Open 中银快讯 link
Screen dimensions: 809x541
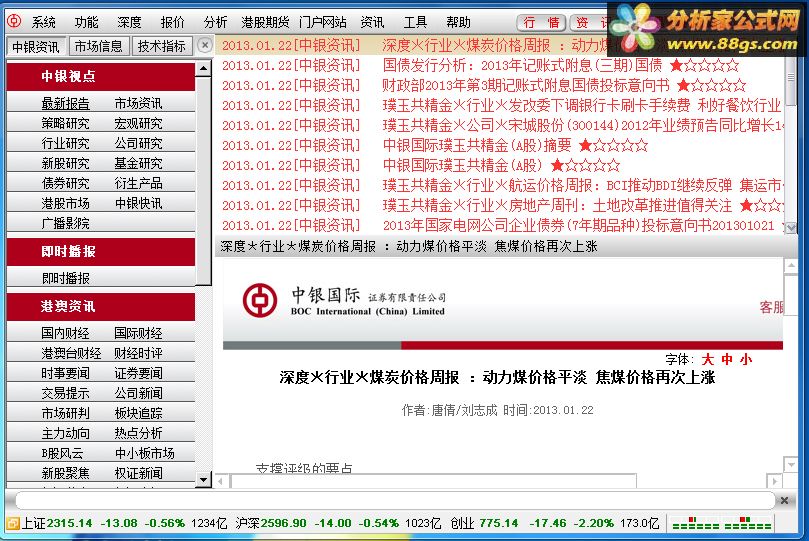point(138,204)
